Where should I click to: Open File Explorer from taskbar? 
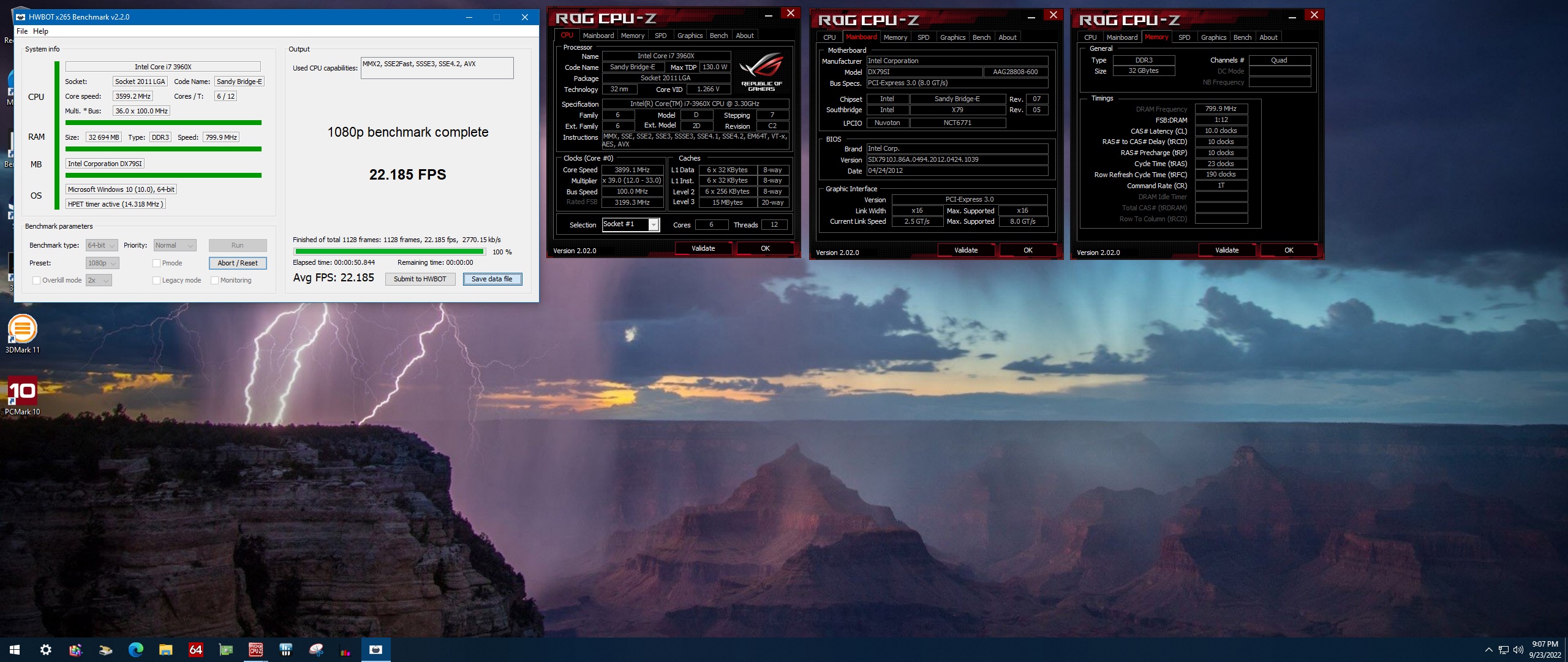pos(165,650)
